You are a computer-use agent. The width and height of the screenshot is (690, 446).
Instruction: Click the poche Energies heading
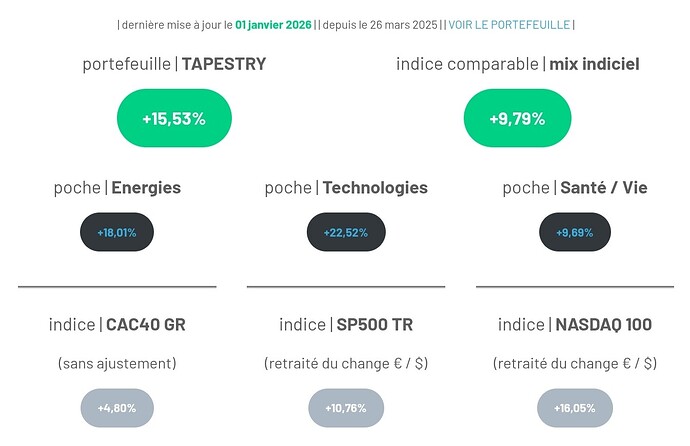(x=117, y=187)
